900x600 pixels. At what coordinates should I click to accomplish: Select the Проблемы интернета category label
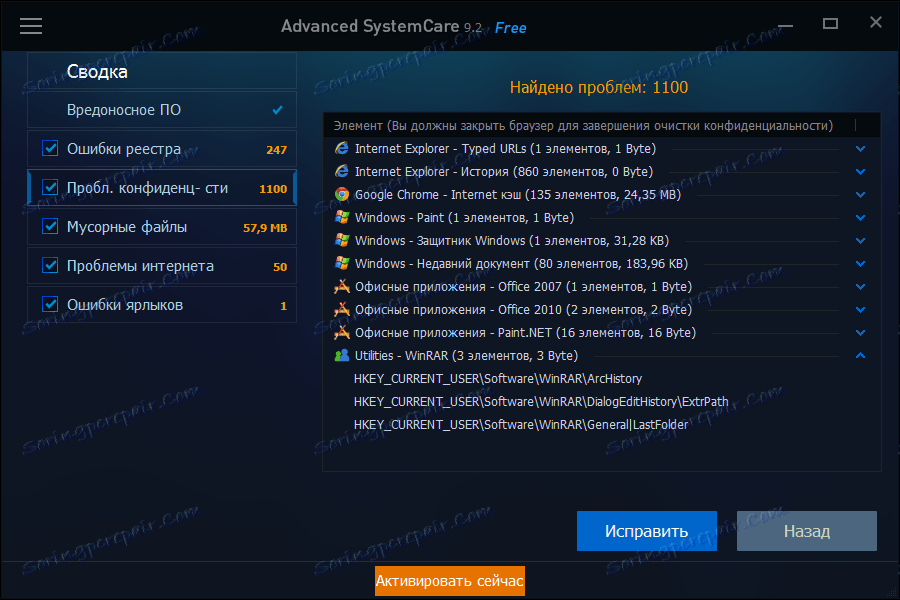pyautogui.click(x=140, y=266)
